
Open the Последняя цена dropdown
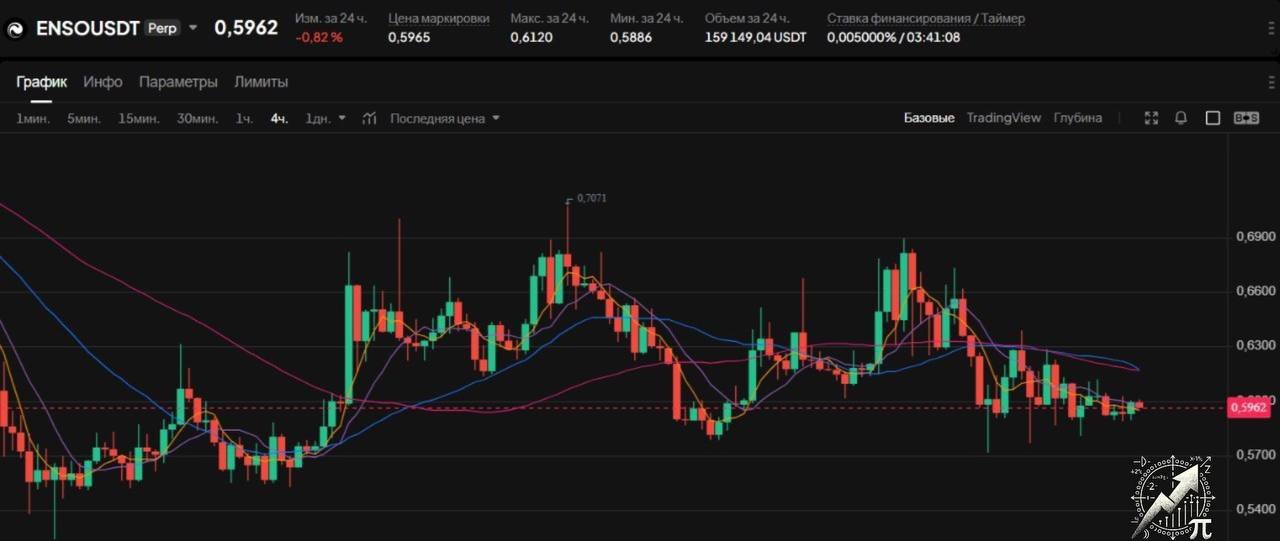445,118
